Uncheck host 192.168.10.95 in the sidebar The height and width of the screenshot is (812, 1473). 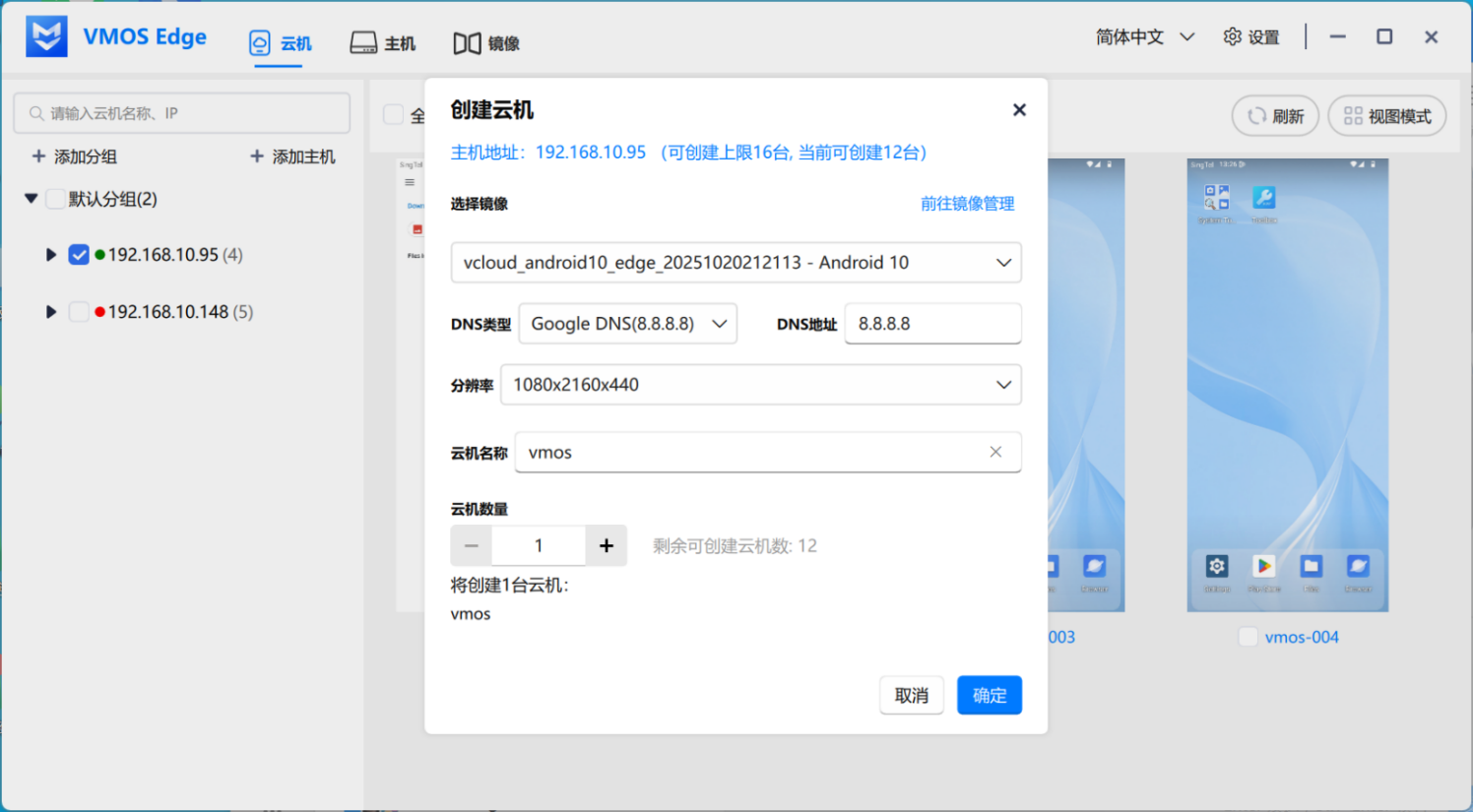click(x=79, y=254)
